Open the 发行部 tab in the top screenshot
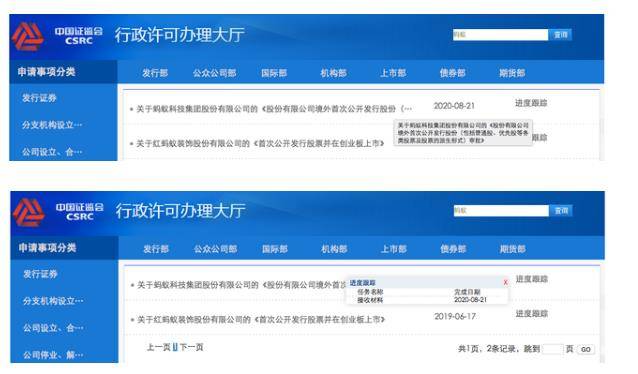638x374 pixels. [155, 73]
